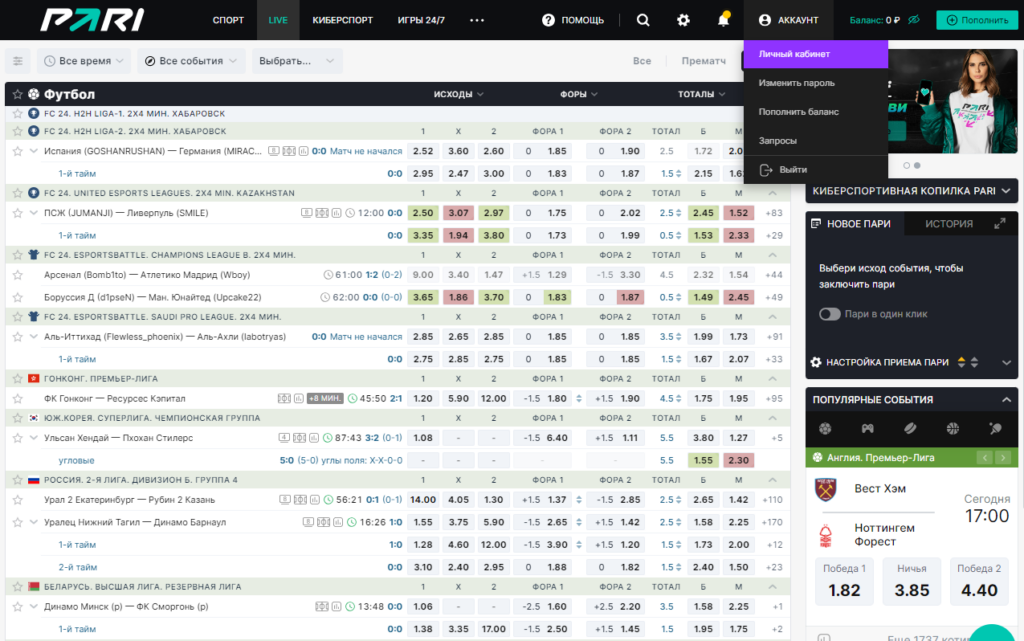Switch to ИСТОРИЯ tab
Image resolution: width=1024 pixels, height=641 pixels.
tap(948, 224)
